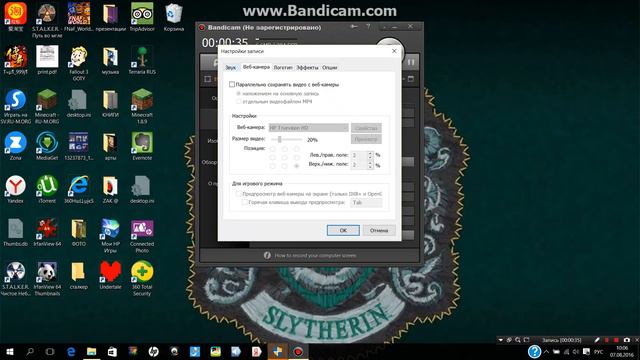This screenshot has width=640, height=360.
Task: Click the left/right margin percent field
Action: [360, 155]
